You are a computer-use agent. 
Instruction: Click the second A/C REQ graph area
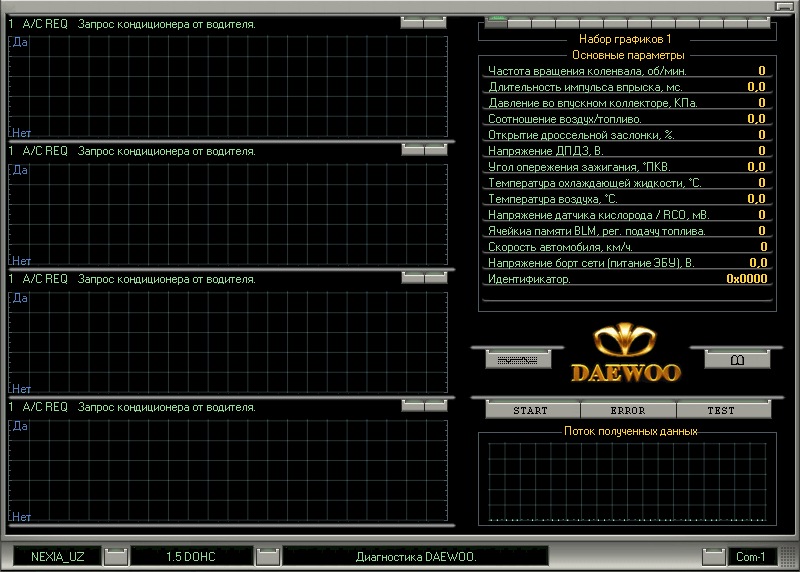click(x=228, y=214)
